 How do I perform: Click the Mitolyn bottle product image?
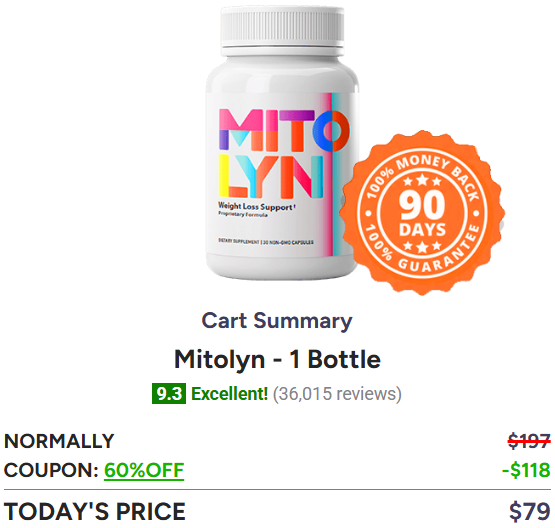[x=282, y=143]
